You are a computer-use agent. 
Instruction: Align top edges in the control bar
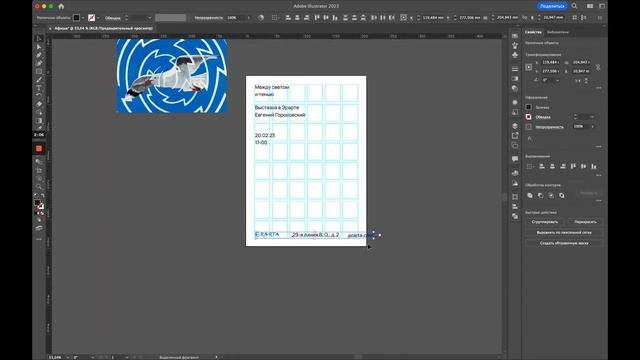pos(317,18)
